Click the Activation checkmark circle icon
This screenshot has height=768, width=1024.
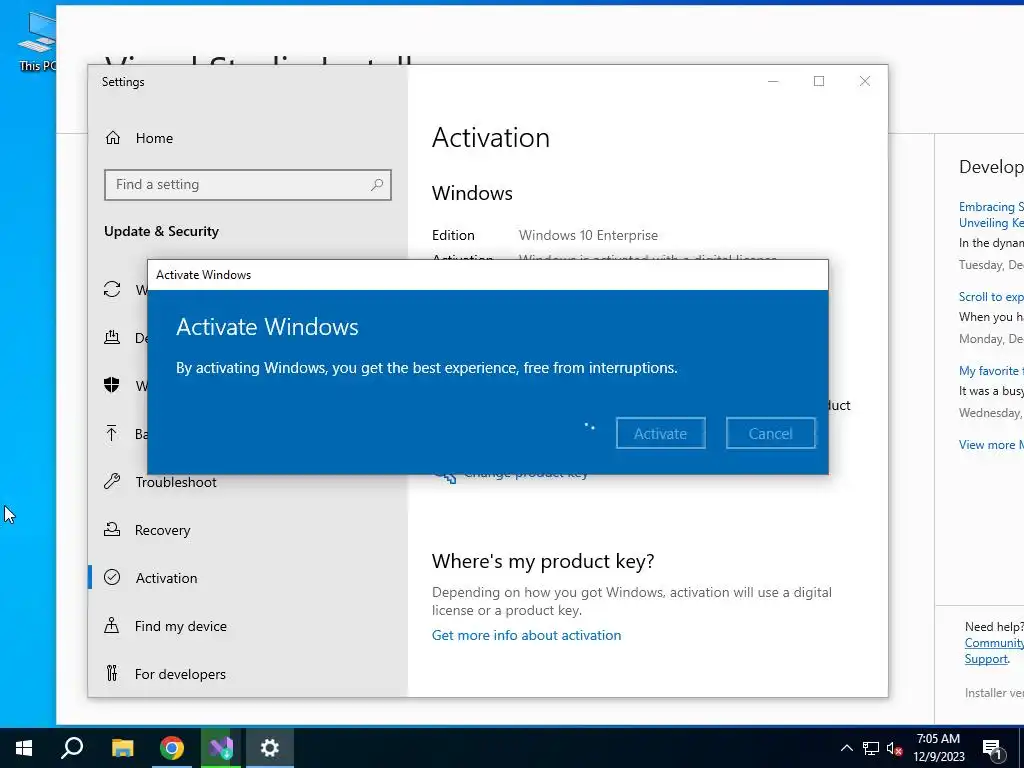[x=112, y=577]
